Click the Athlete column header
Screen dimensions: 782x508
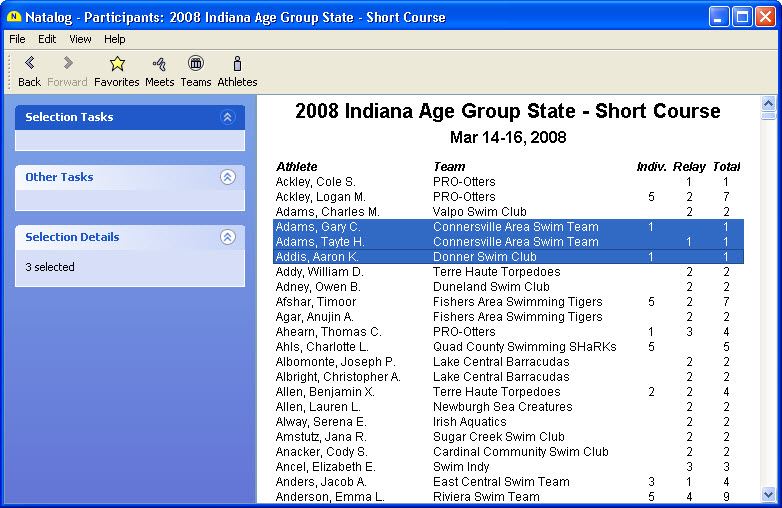[x=296, y=166]
